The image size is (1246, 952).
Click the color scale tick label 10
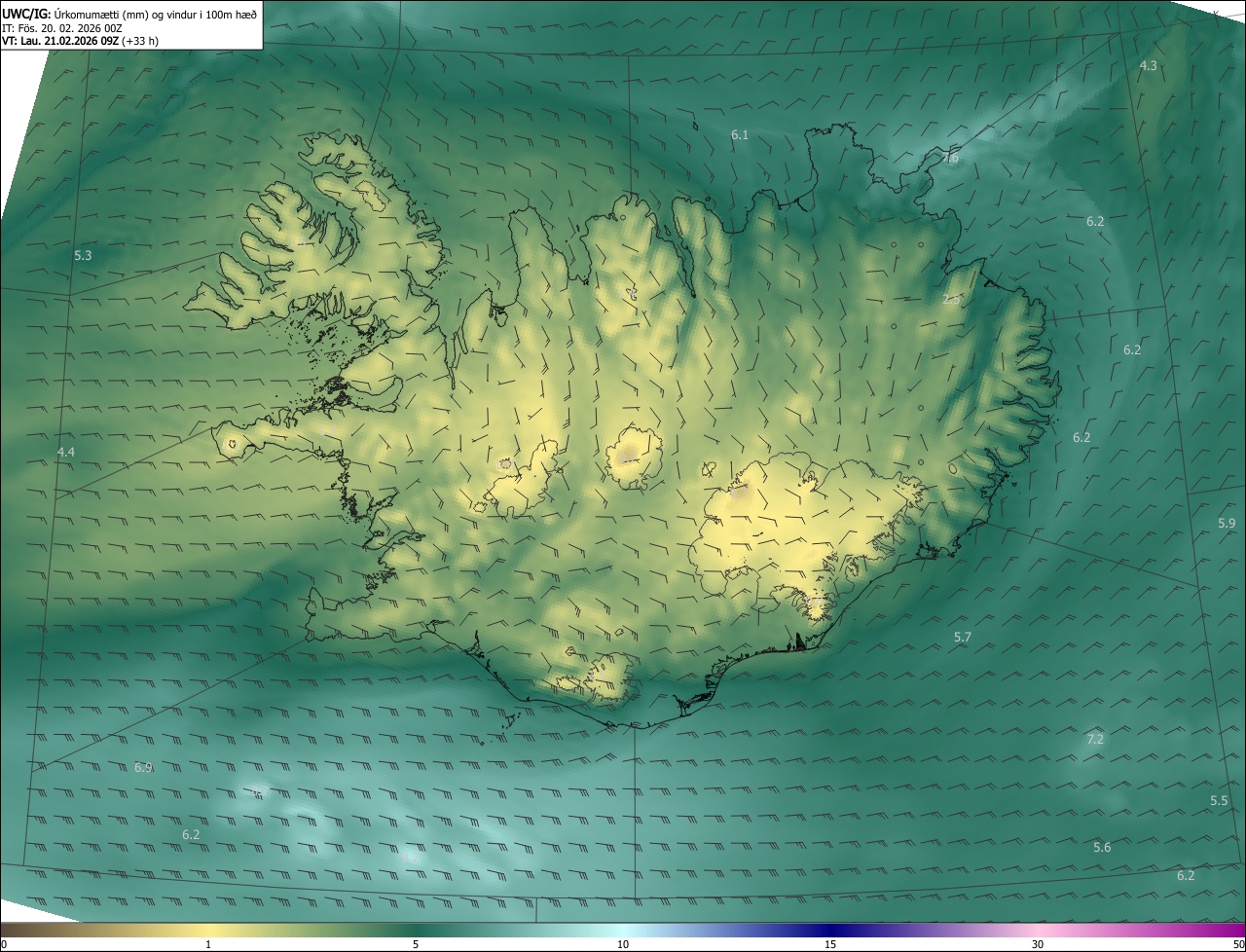tap(623, 944)
